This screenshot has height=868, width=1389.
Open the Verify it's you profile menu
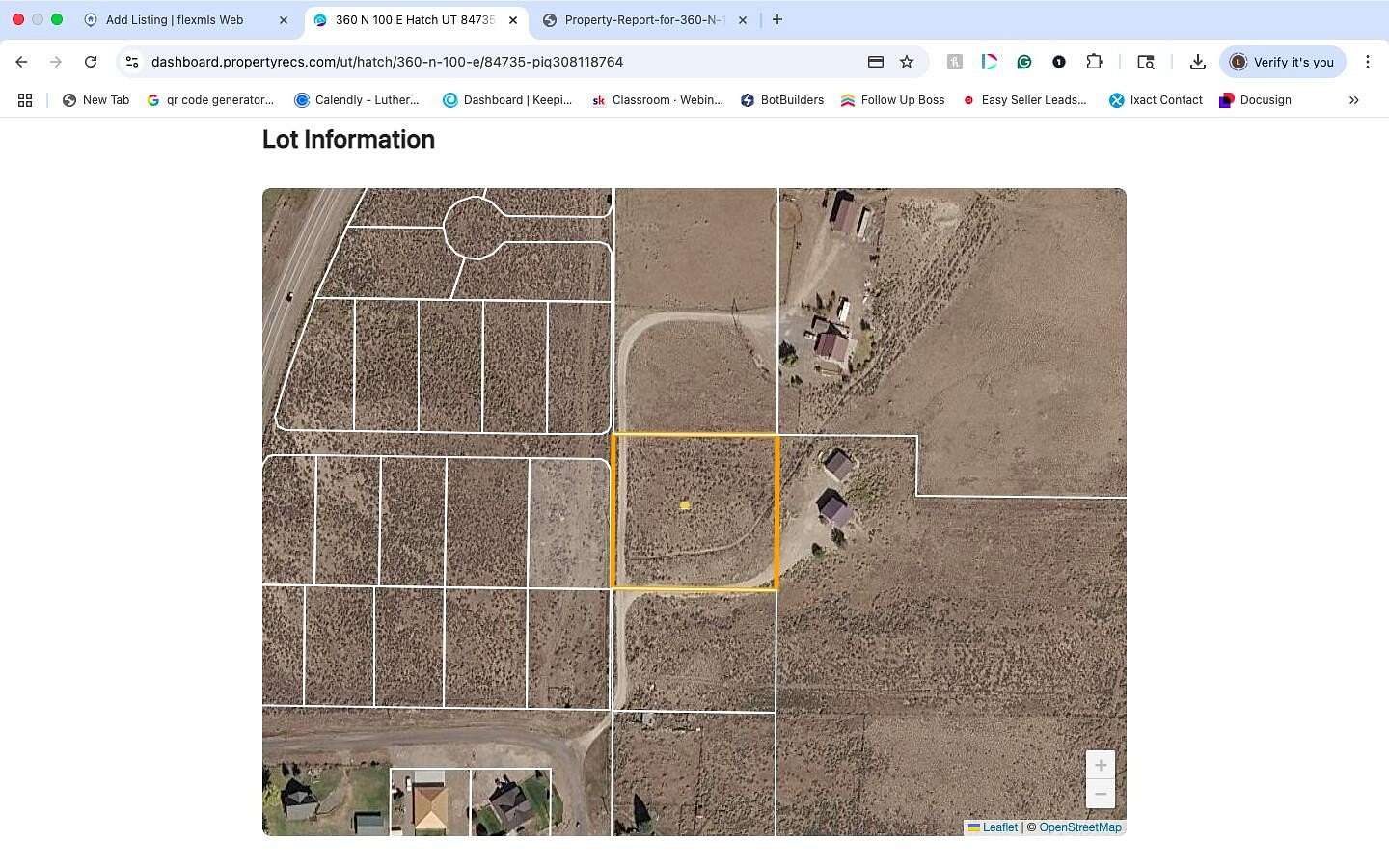pyautogui.click(x=1283, y=62)
